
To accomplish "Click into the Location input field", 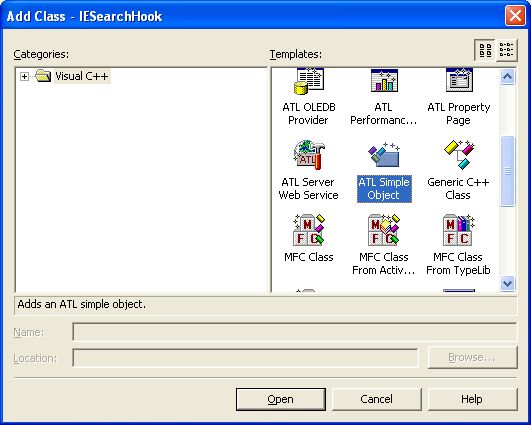I will [x=246, y=358].
